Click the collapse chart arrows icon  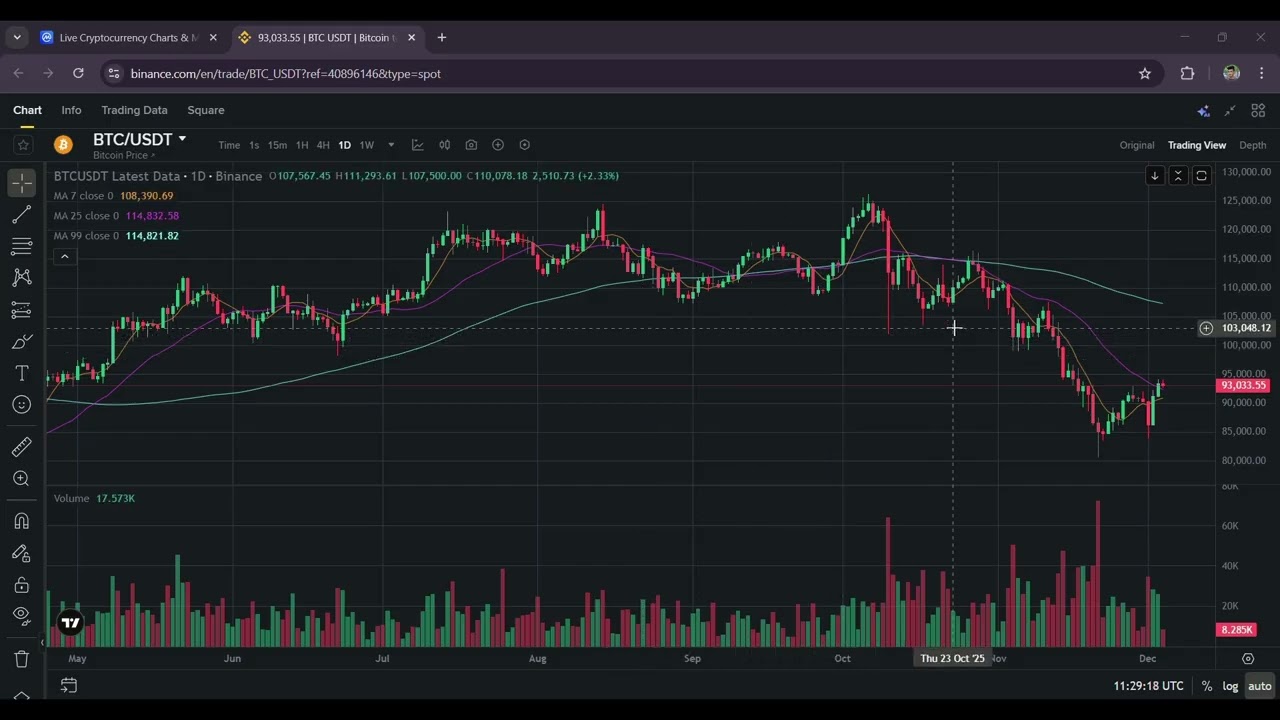pyautogui.click(x=1230, y=111)
